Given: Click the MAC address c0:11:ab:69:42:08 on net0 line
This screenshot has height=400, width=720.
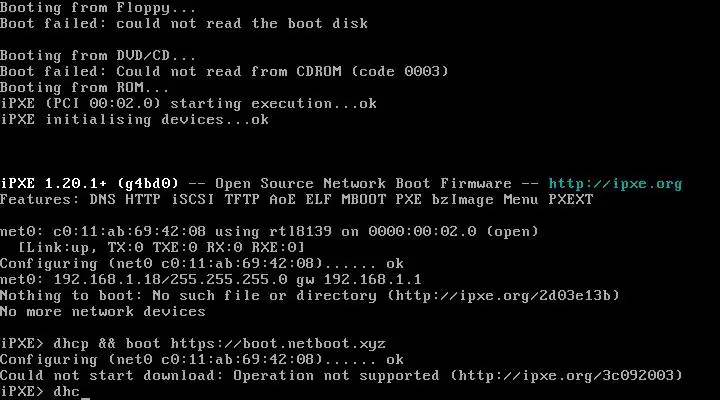Looking at the screenshot, I should pyautogui.click(x=129, y=231).
